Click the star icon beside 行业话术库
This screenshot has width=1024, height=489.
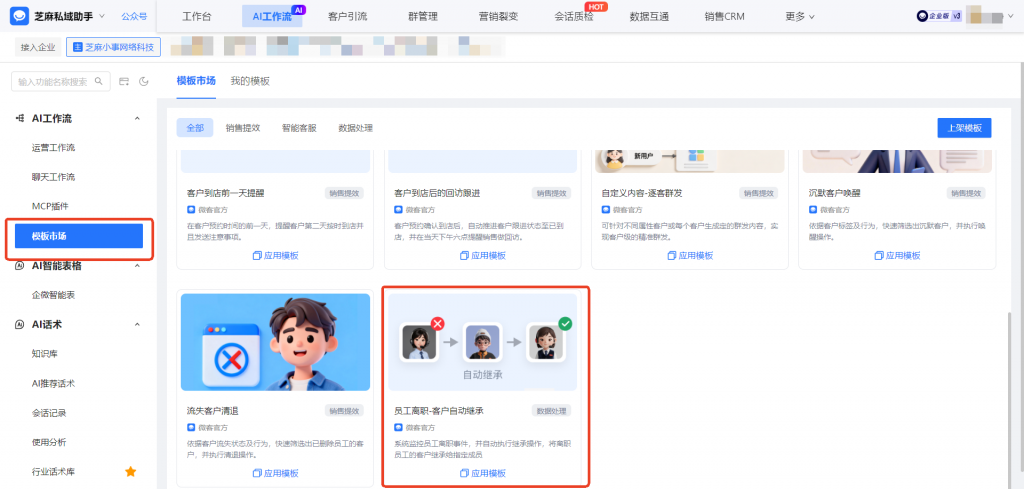click(x=131, y=471)
